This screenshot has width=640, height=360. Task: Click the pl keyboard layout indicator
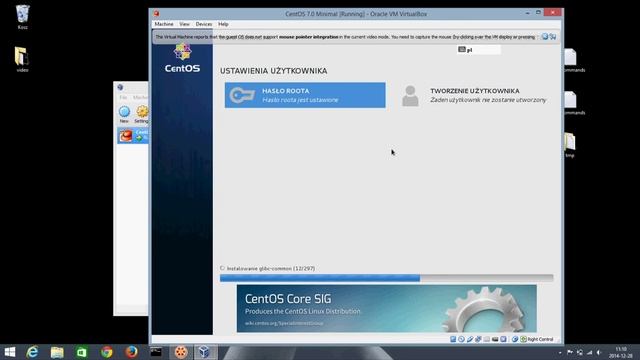pyautogui.click(x=478, y=49)
